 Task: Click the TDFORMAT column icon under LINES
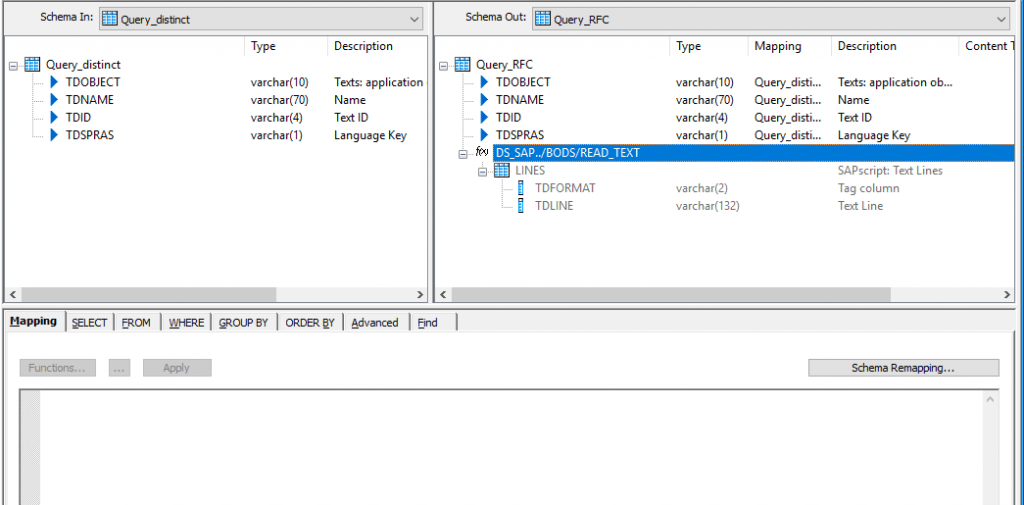520,188
